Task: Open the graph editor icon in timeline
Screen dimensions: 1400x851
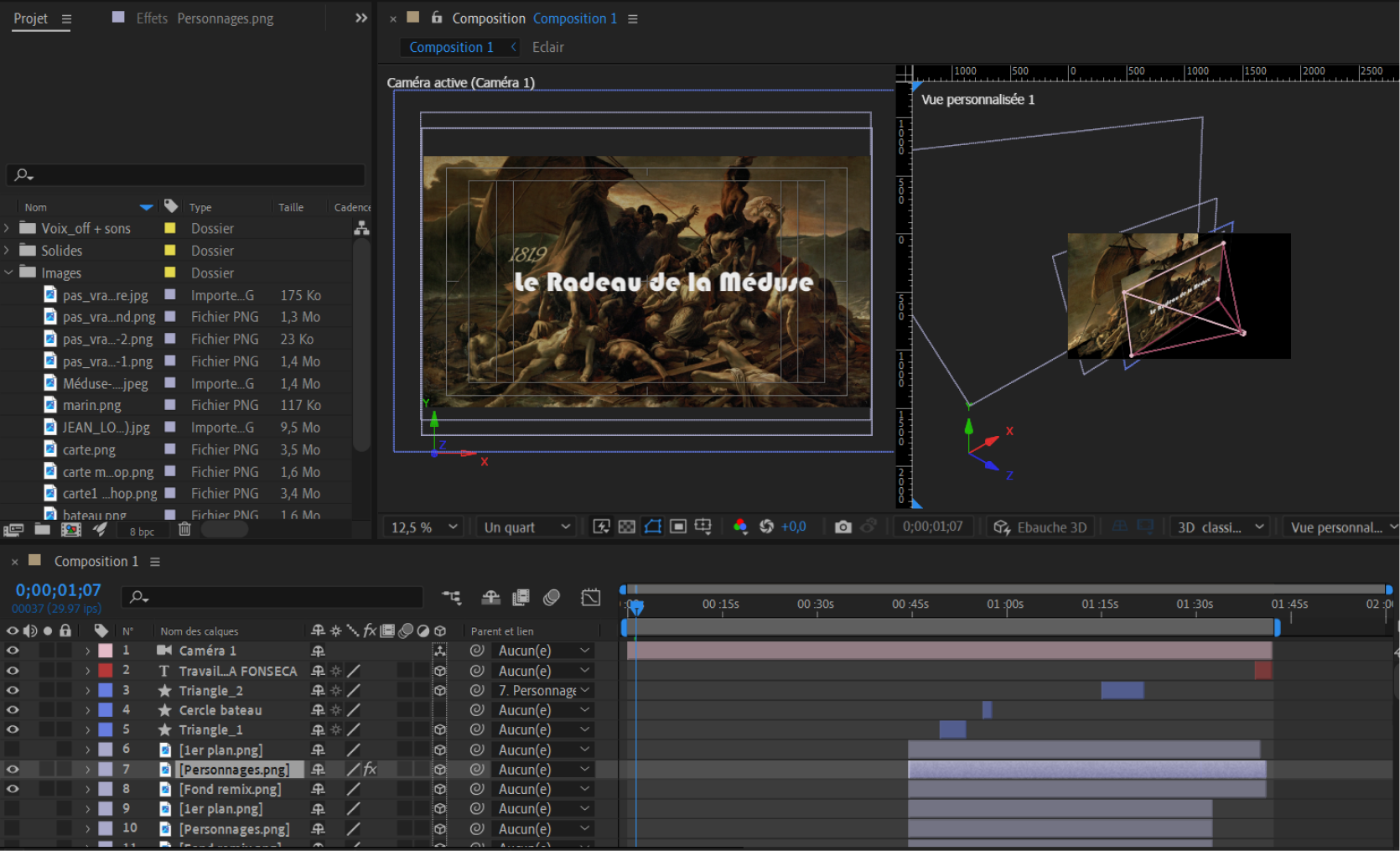Action: tap(590, 597)
